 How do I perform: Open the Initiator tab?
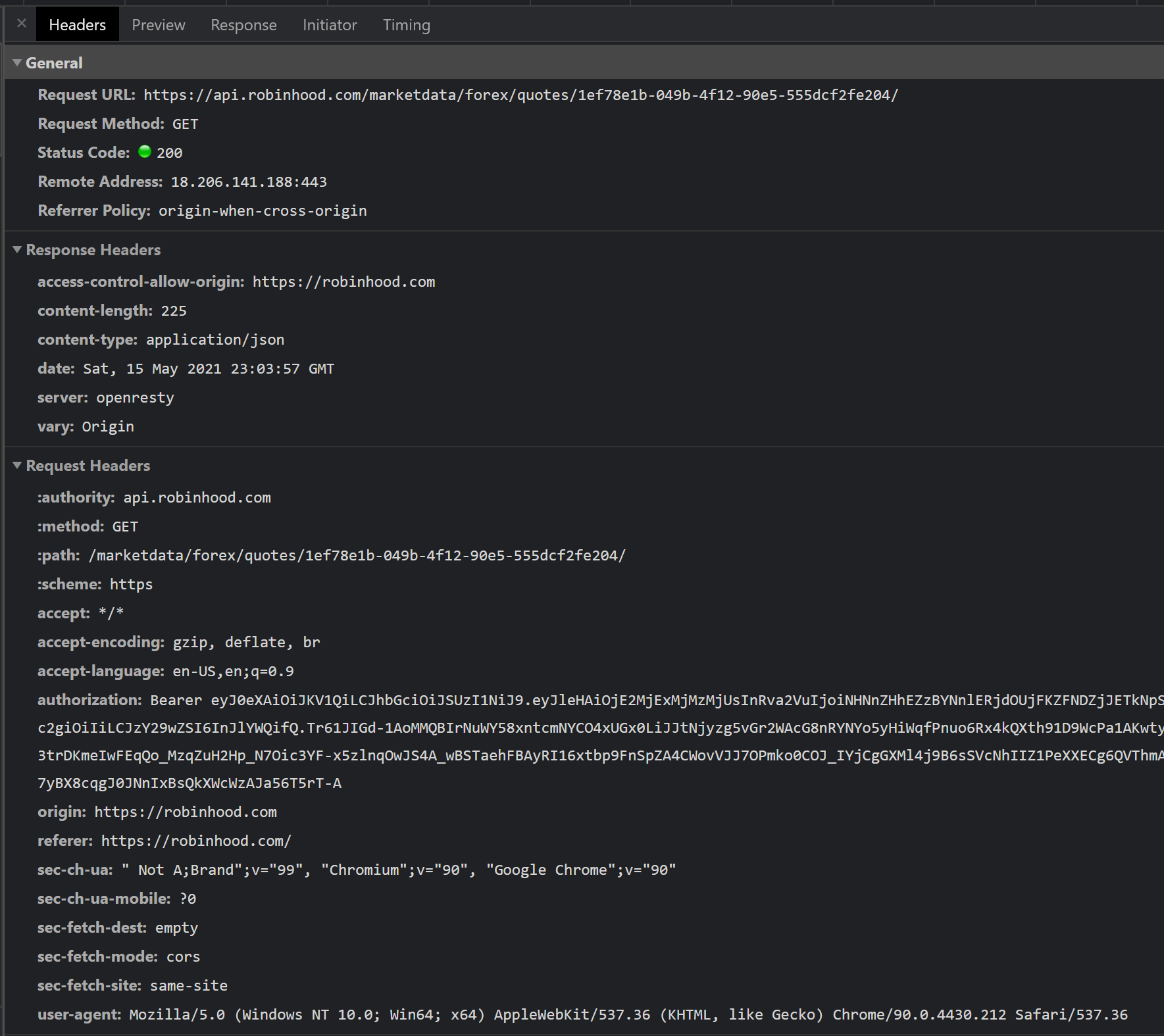coord(330,24)
